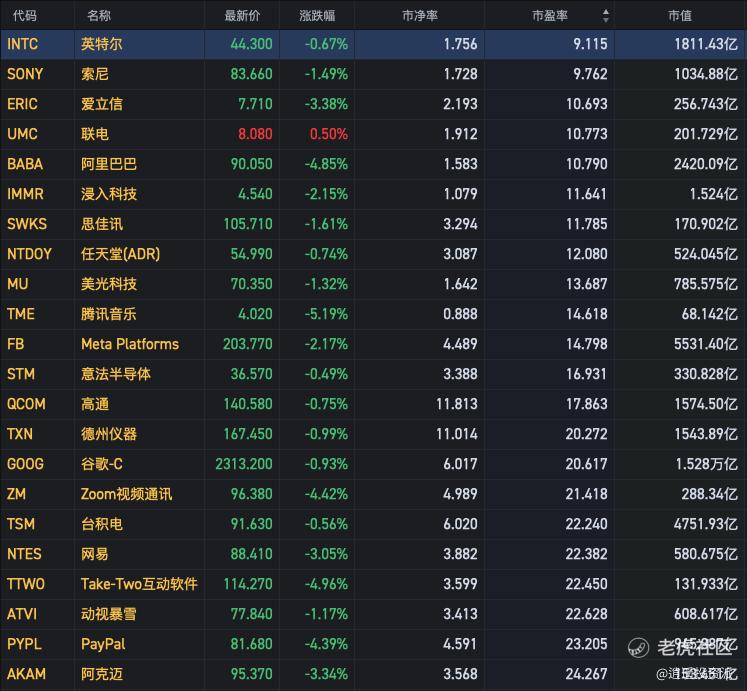Select the INTC ticker code
Screen dimensions: 747x691
pyautogui.click(x=22, y=44)
